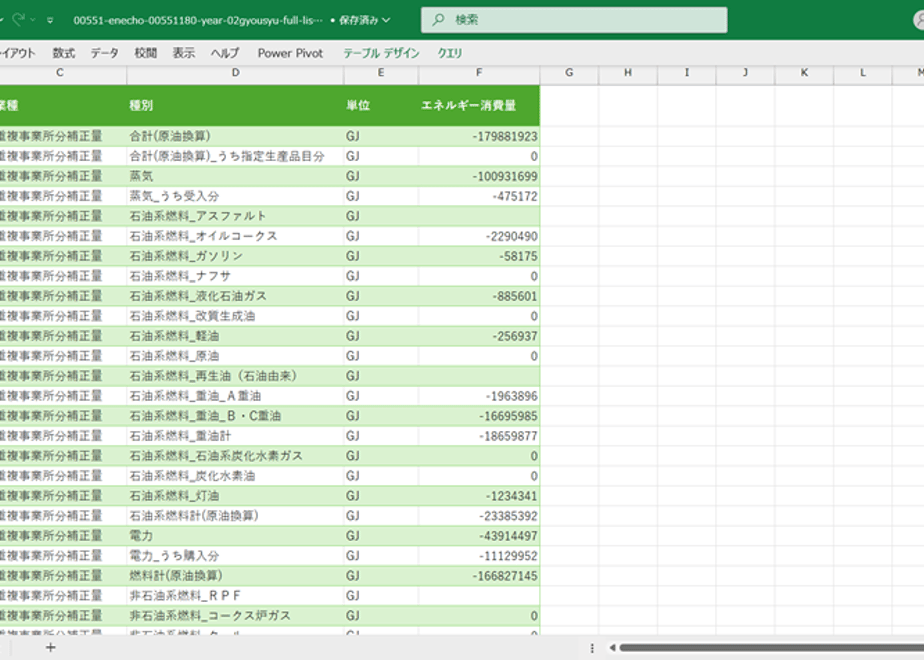Select the cell 石油系燃料_石油系炭化水素ガス

point(235,456)
